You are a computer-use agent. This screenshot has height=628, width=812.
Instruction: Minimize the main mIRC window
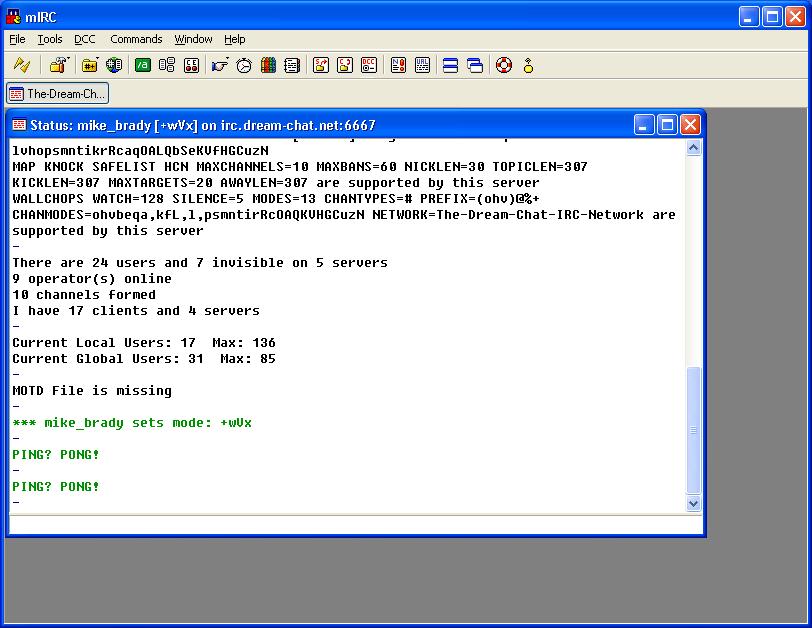coord(748,17)
